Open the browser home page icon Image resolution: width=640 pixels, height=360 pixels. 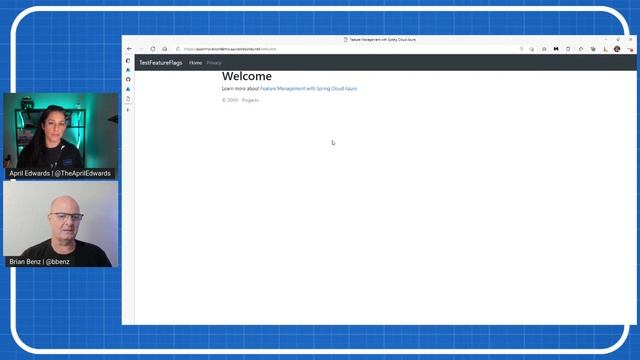coord(164,49)
